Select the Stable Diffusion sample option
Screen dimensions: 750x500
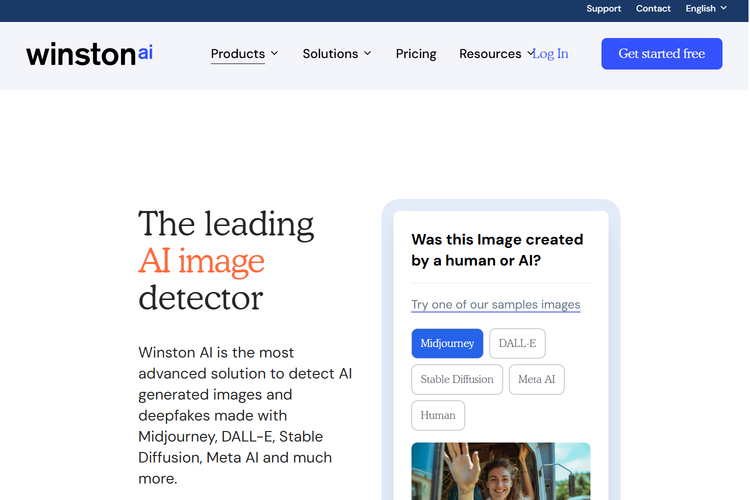point(457,379)
